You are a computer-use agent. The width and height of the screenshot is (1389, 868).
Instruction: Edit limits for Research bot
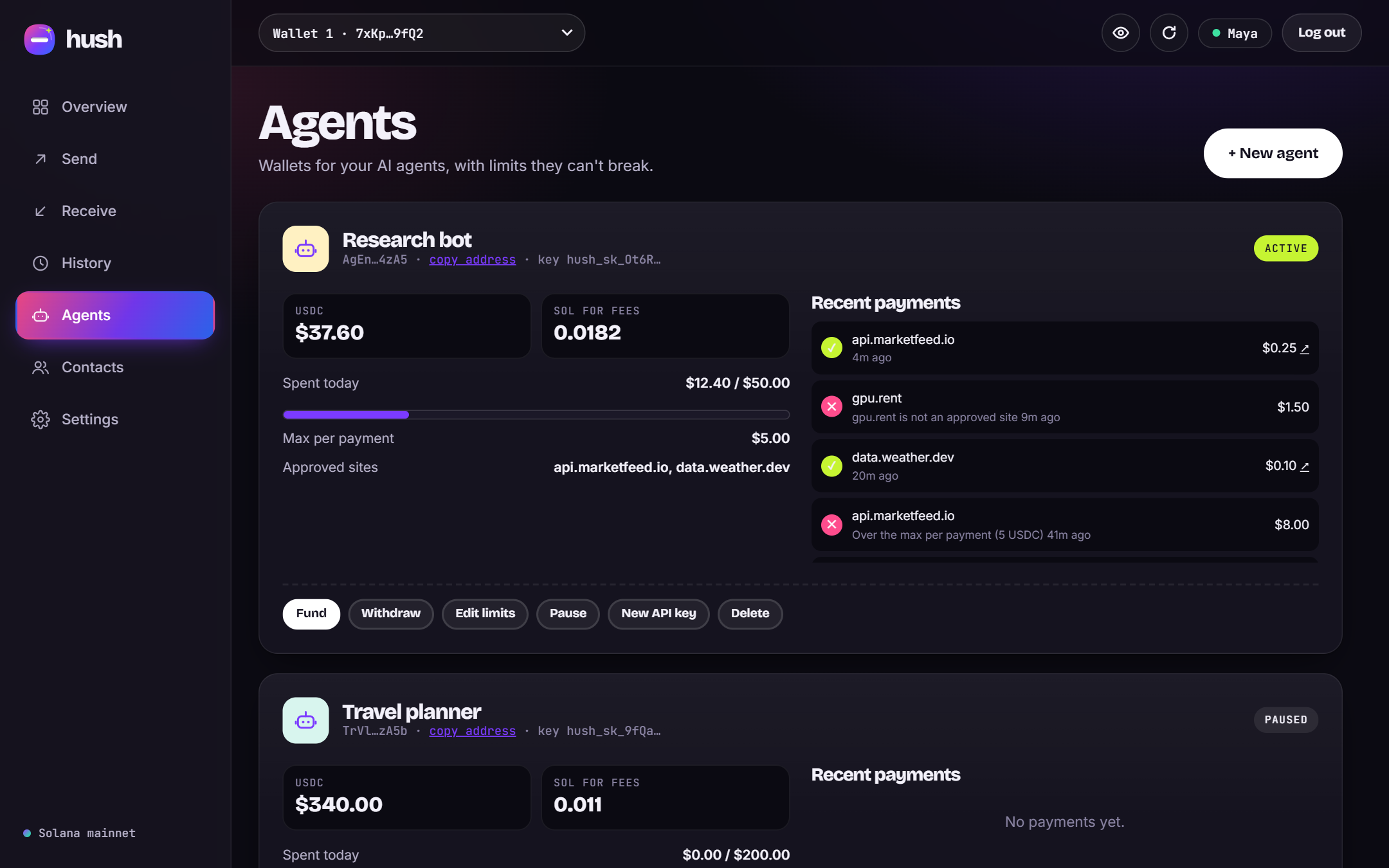(485, 613)
